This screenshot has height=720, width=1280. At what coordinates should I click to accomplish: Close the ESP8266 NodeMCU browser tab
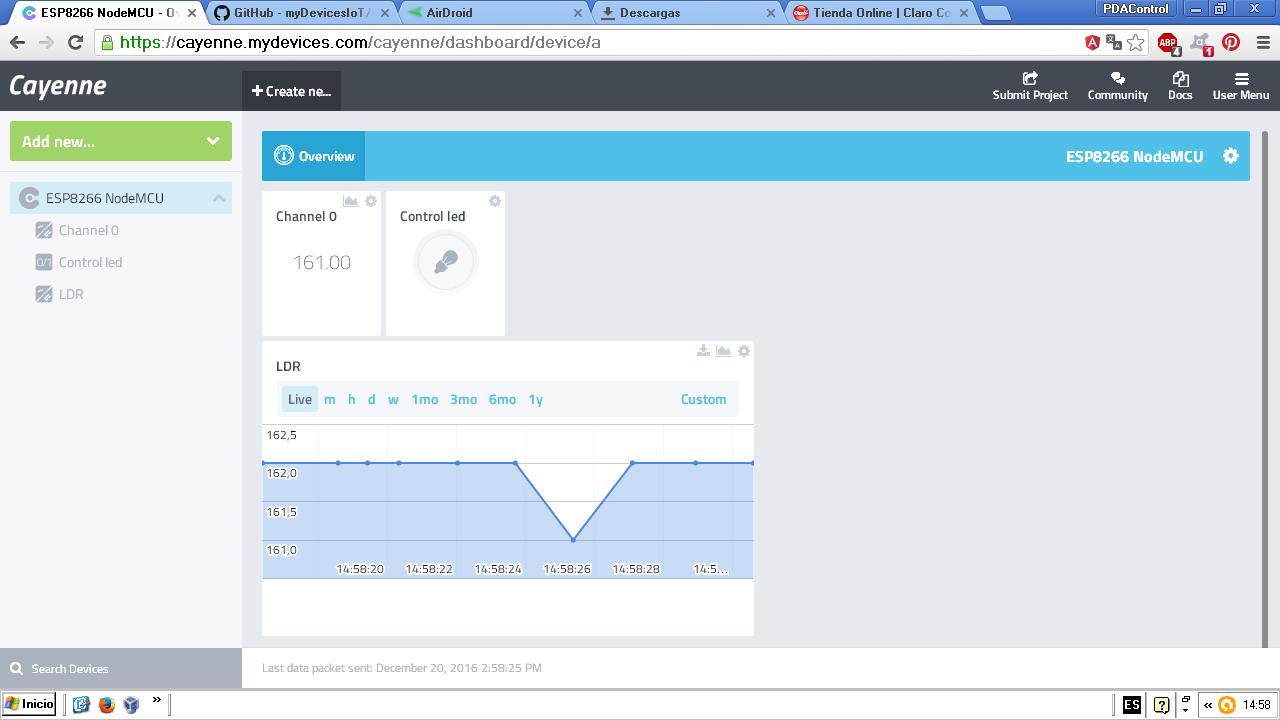click(193, 13)
